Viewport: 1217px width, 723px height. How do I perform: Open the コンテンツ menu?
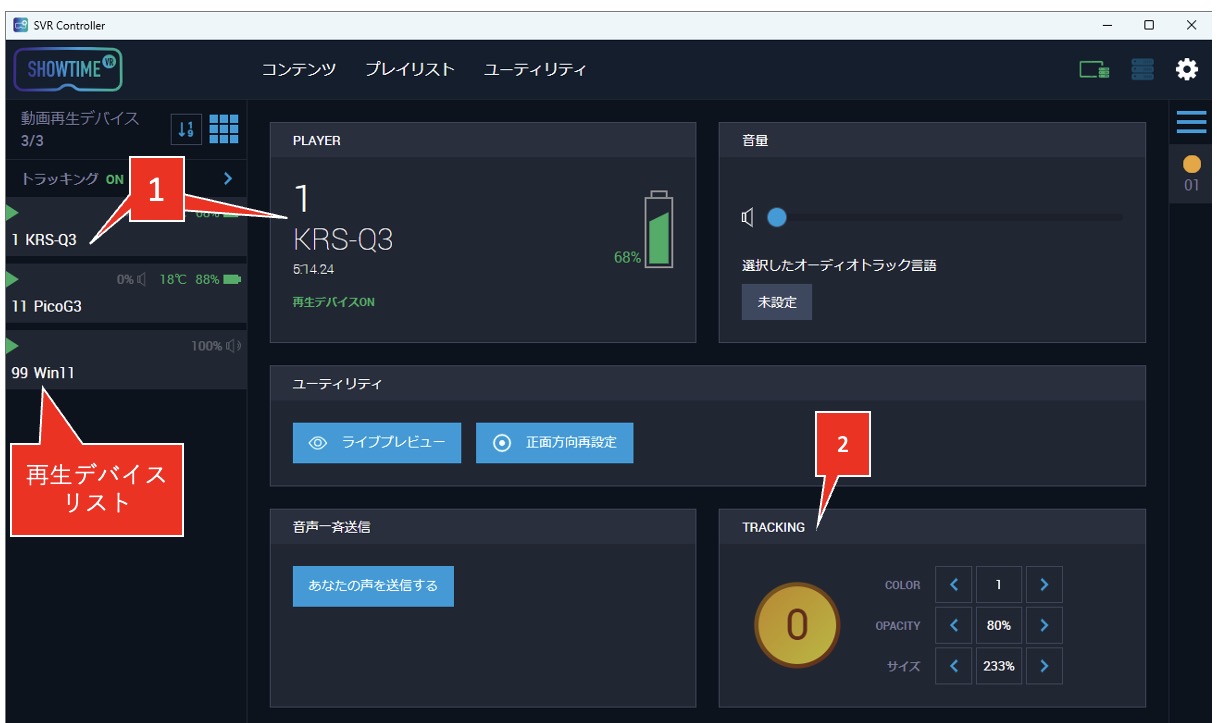[x=298, y=70]
